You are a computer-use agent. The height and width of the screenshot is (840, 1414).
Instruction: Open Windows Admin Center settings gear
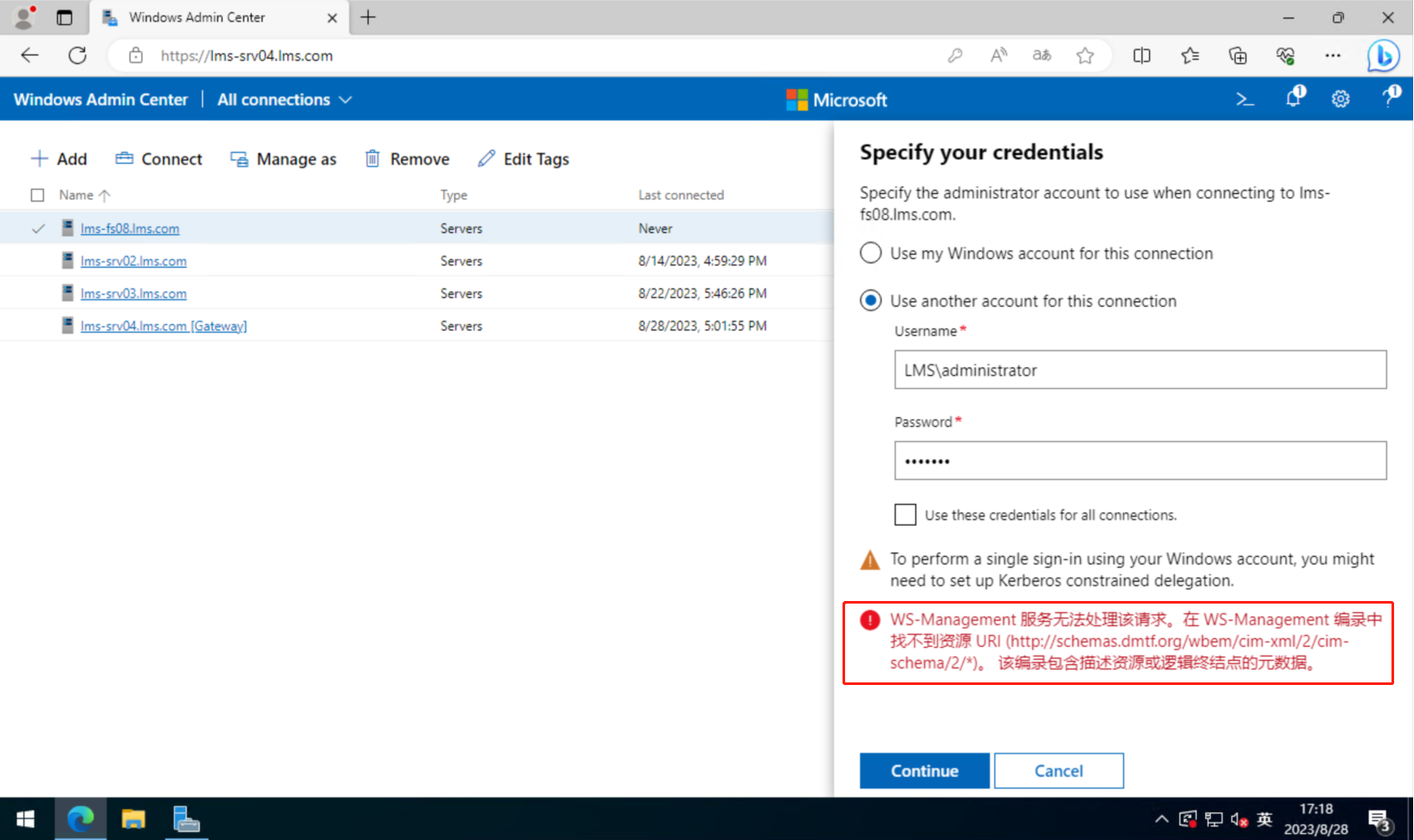coord(1340,99)
